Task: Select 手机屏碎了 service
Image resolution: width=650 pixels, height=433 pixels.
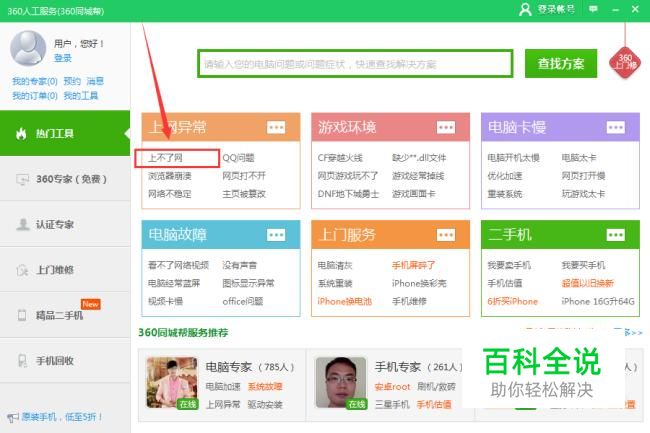Action: [413, 265]
